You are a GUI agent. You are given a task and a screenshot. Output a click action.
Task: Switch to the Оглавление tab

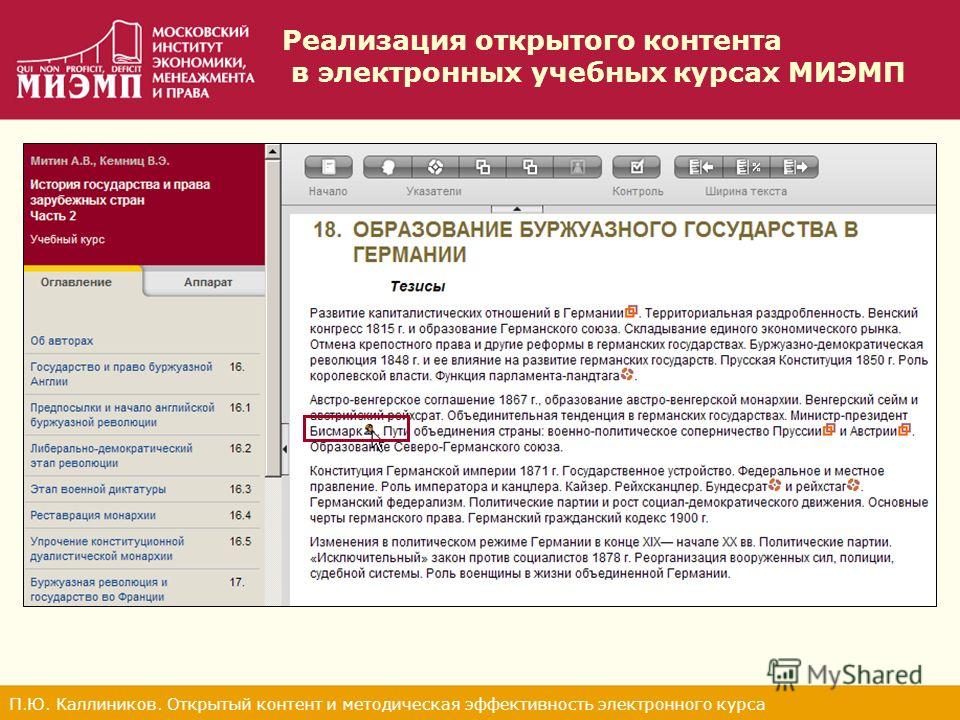[x=77, y=282]
